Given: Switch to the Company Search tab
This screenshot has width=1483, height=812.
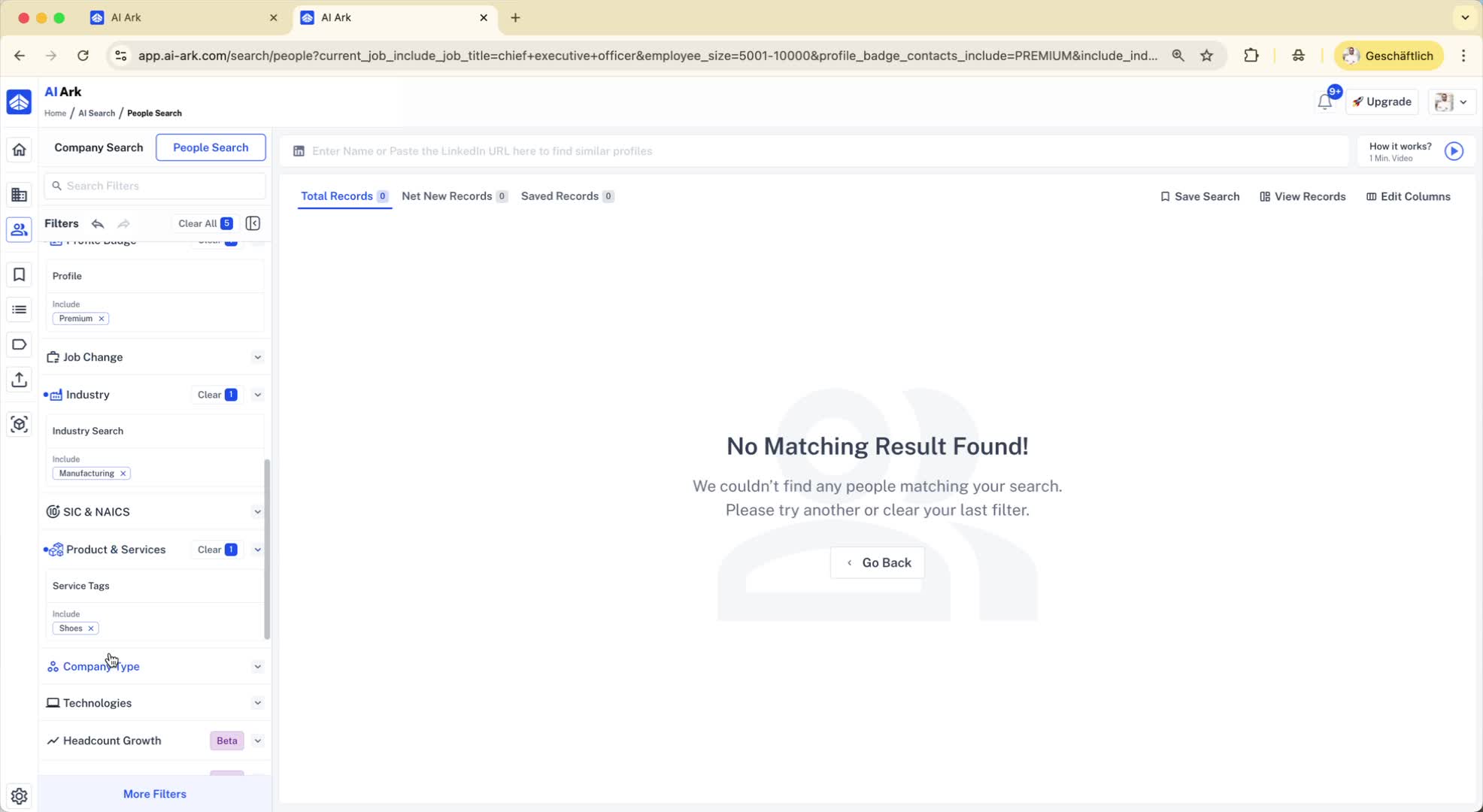Looking at the screenshot, I should coord(99,147).
